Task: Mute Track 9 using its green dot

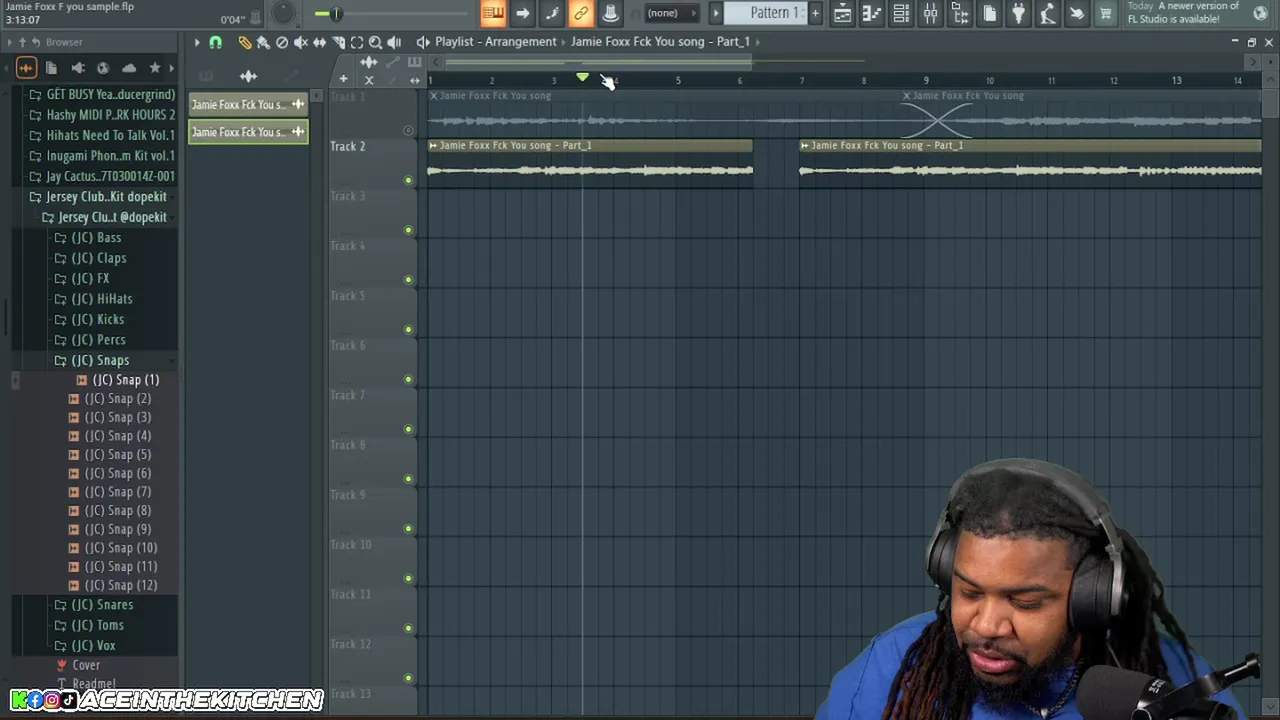Action: (408, 528)
